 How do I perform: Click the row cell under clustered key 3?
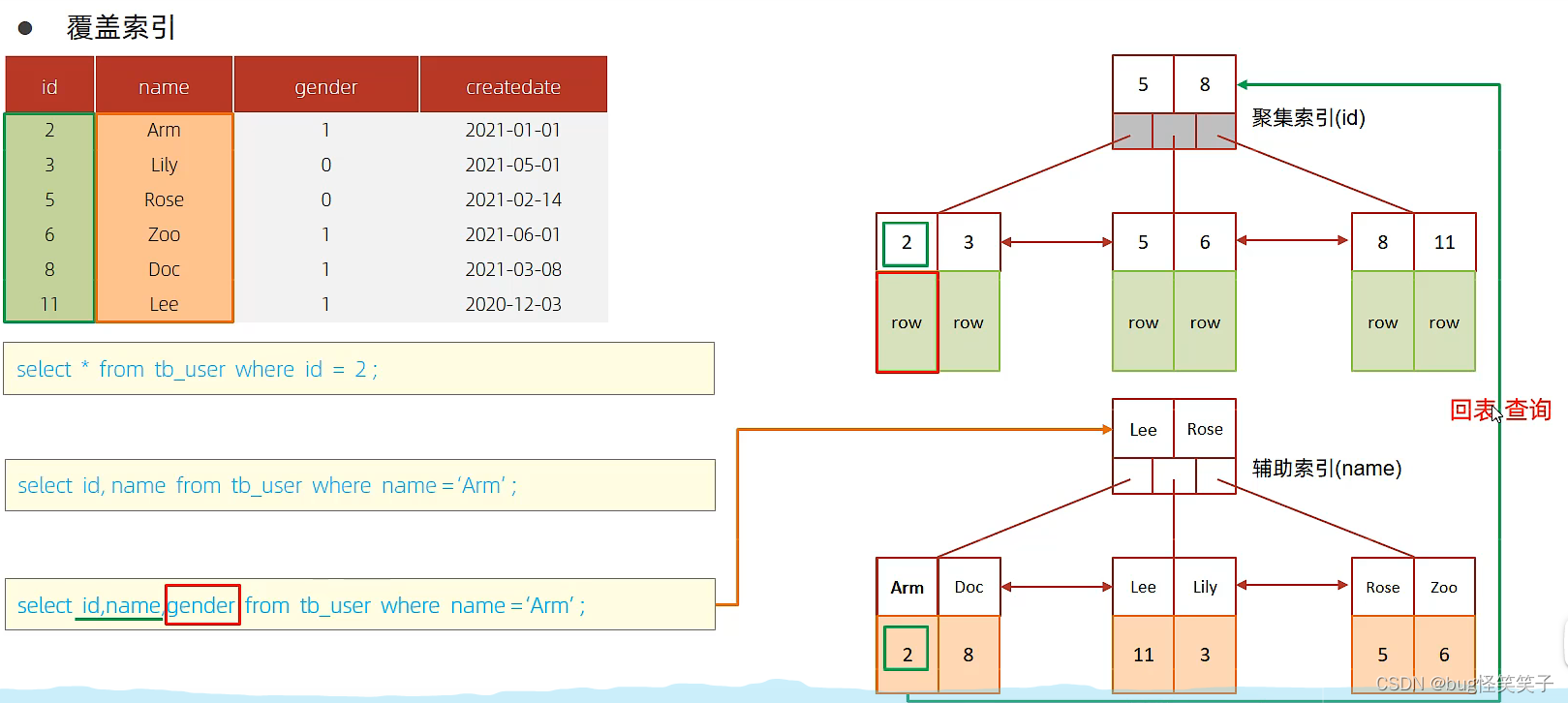(968, 322)
